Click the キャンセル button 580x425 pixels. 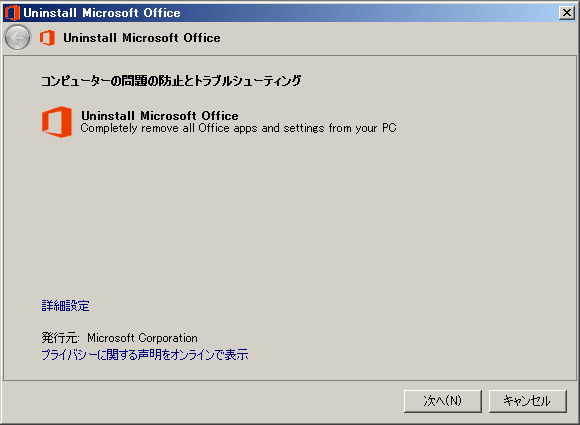pyautogui.click(x=527, y=401)
